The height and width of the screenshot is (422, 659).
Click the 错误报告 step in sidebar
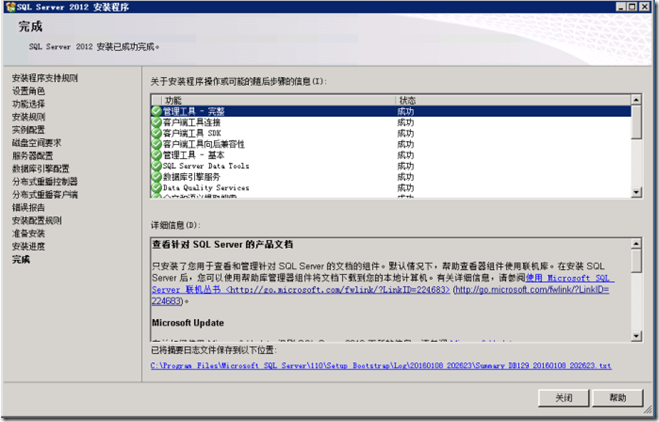tap(28, 208)
